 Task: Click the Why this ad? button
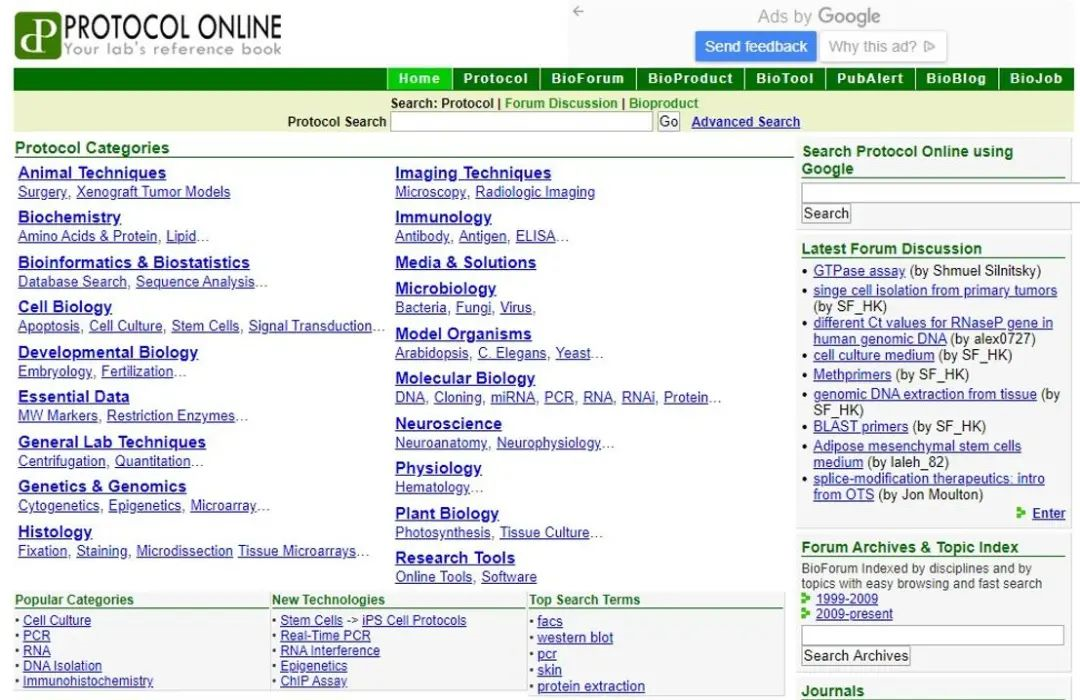click(882, 46)
